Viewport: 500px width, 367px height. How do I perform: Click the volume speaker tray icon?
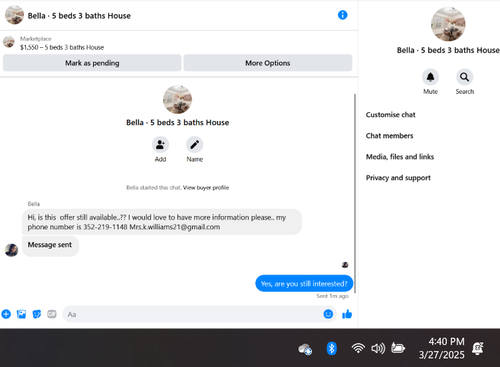click(378, 348)
